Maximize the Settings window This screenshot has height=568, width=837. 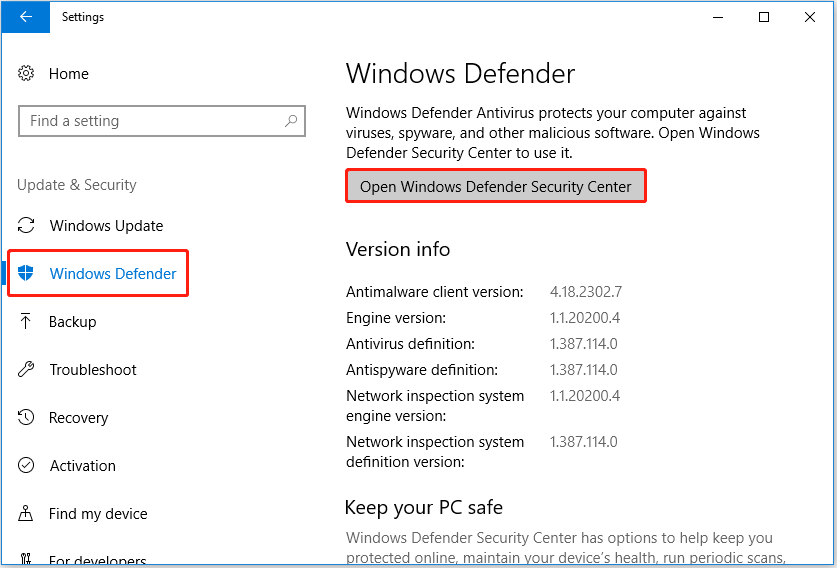click(x=764, y=17)
